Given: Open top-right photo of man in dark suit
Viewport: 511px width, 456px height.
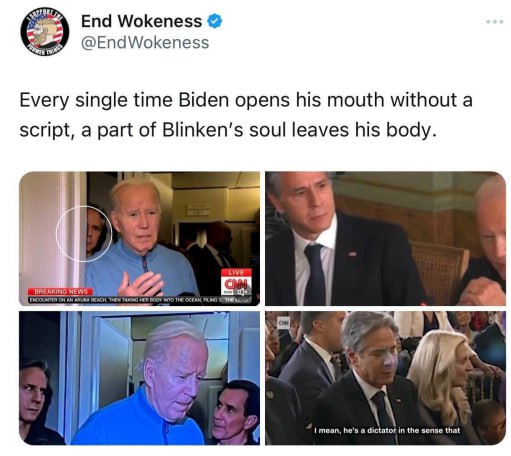Looking at the screenshot, I should (x=386, y=238).
